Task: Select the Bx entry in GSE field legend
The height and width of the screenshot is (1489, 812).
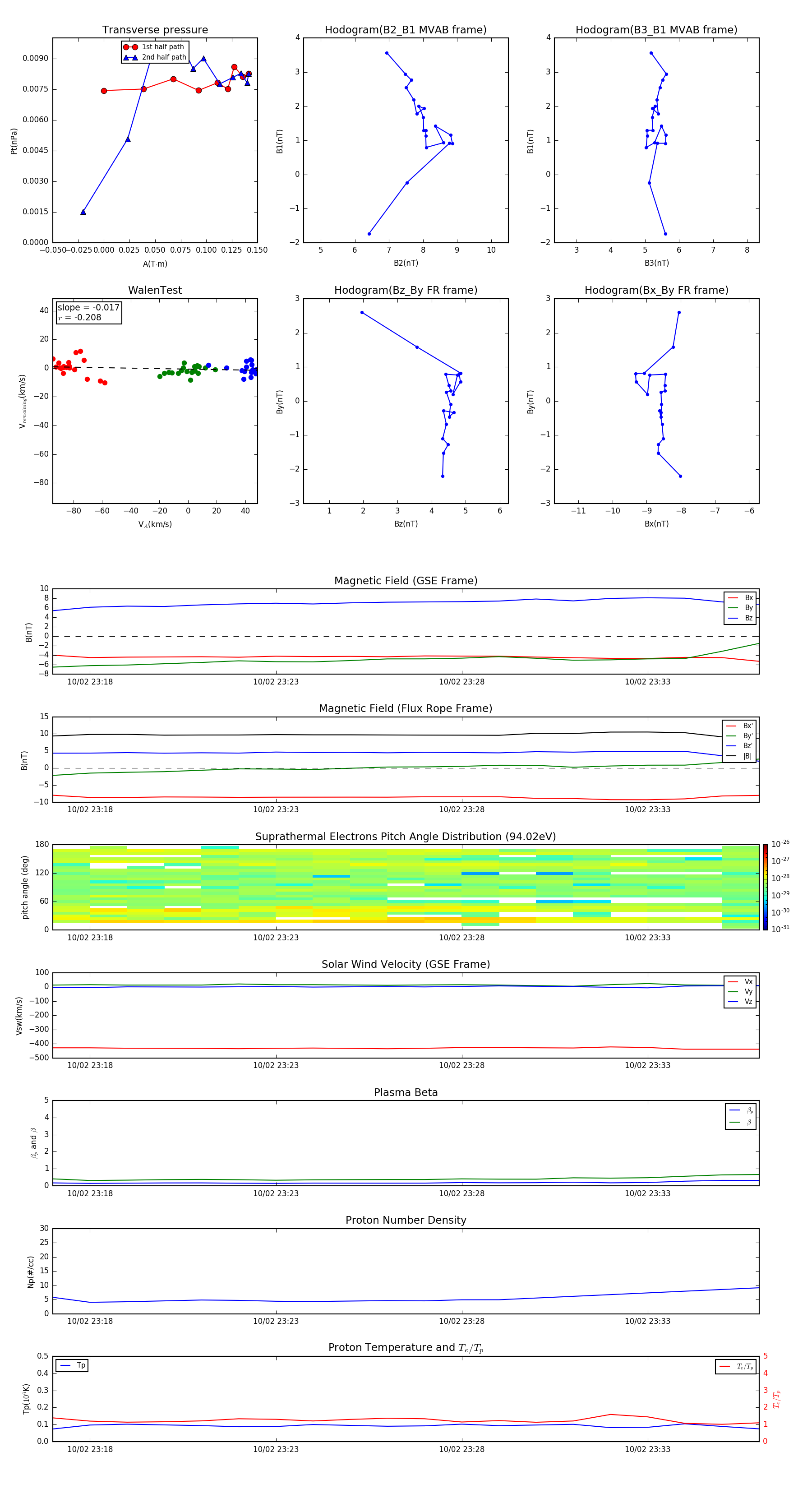Action: (x=740, y=598)
